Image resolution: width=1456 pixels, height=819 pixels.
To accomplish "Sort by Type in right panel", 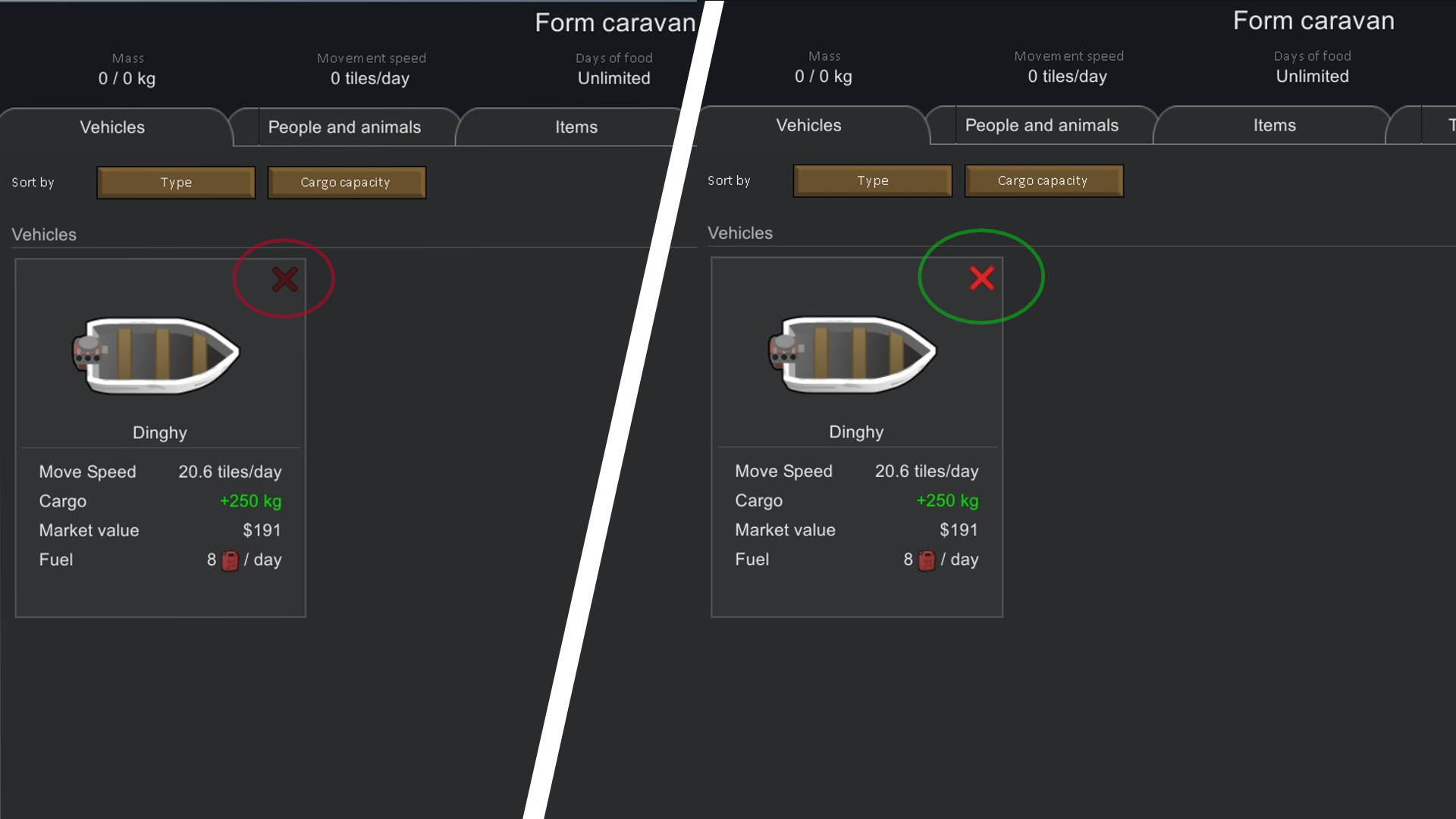I will [x=873, y=180].
